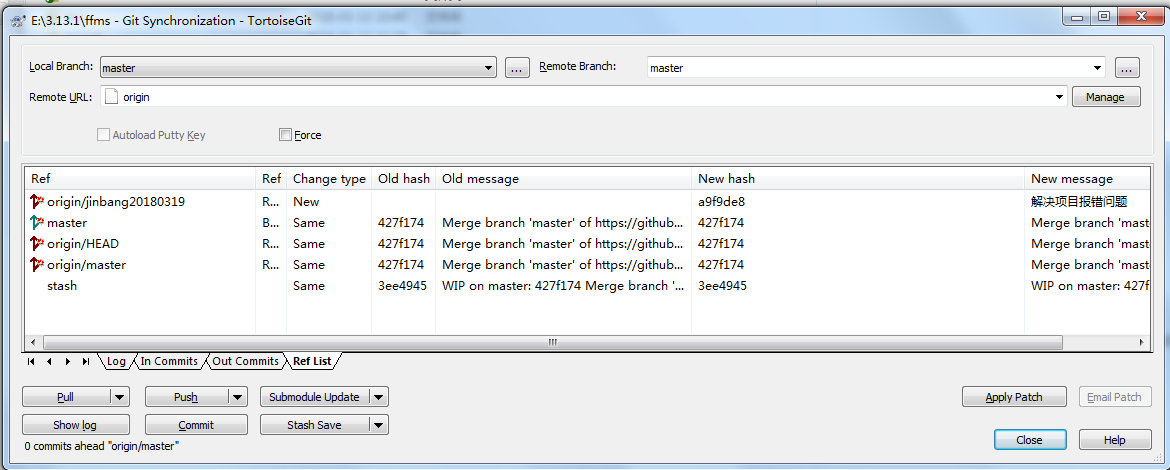Sort by the New hash column header
The height and width of the screenshot is (470, 1170).
tap(858, 179)
